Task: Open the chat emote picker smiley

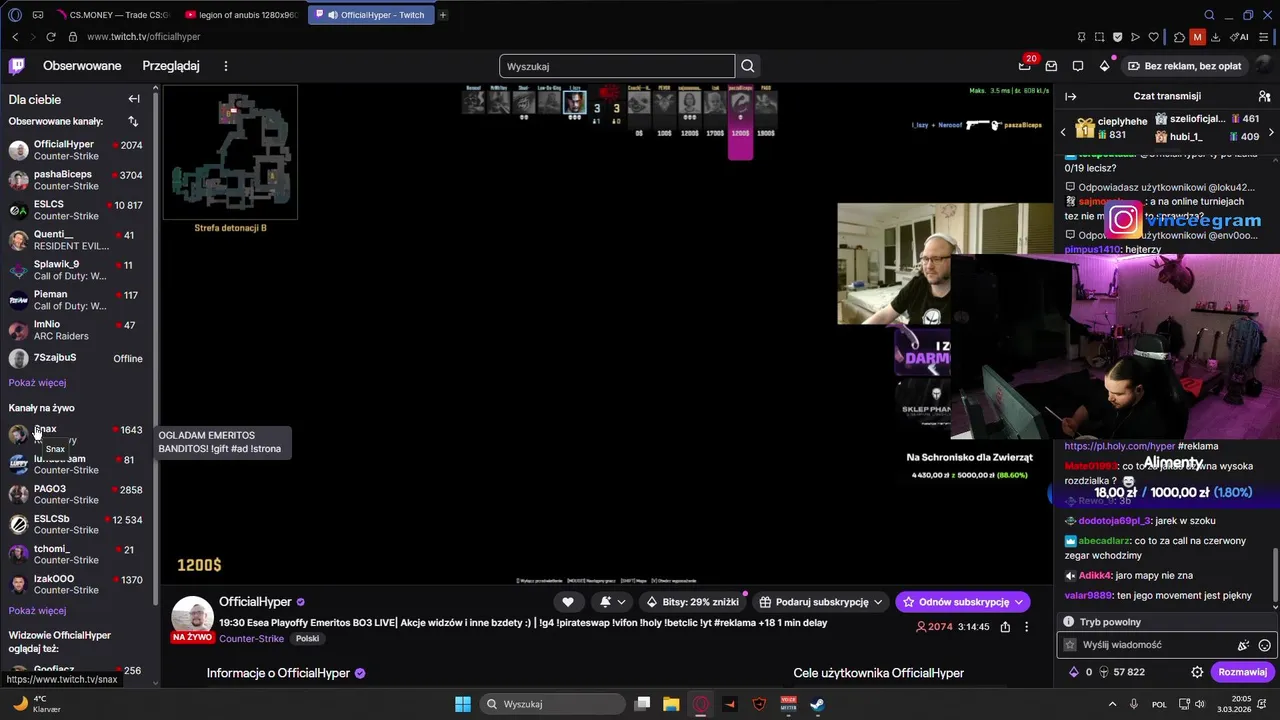Action: [1264, 646]
